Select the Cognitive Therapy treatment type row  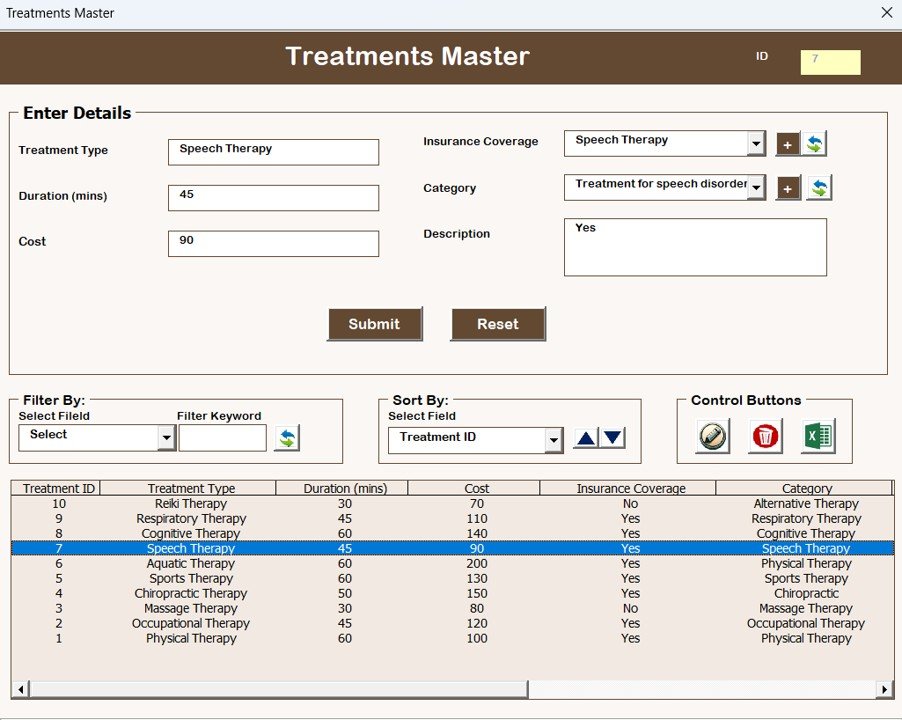pos(452,534)
